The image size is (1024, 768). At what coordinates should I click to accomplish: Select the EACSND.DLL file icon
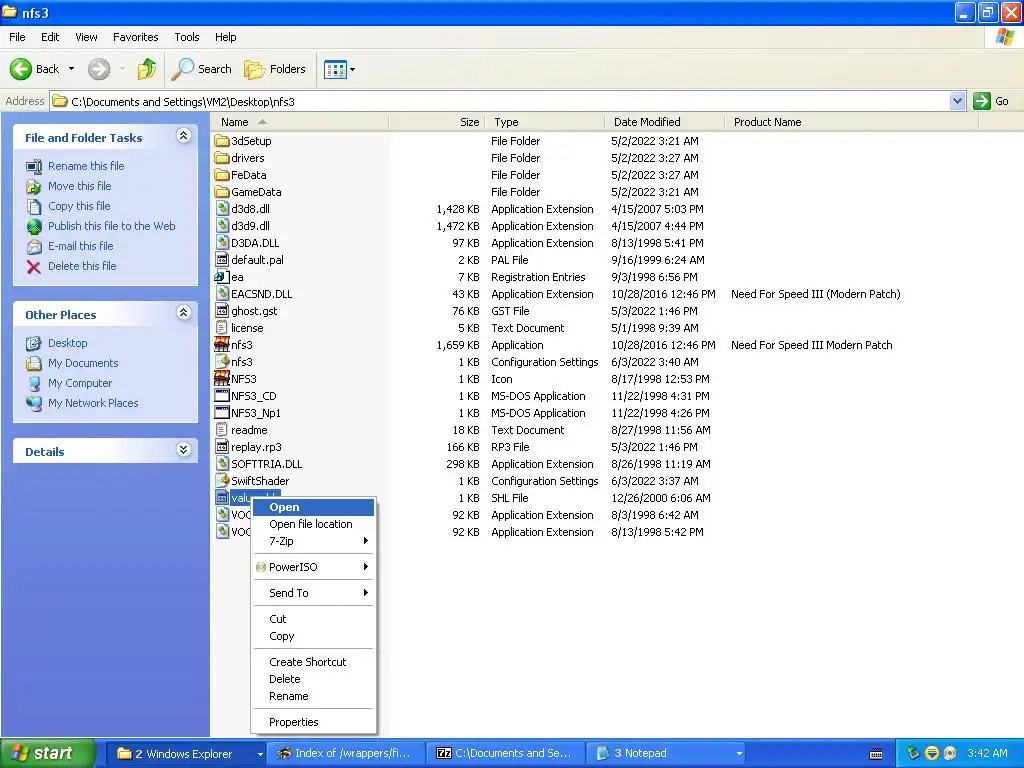[x=222, y=293]
